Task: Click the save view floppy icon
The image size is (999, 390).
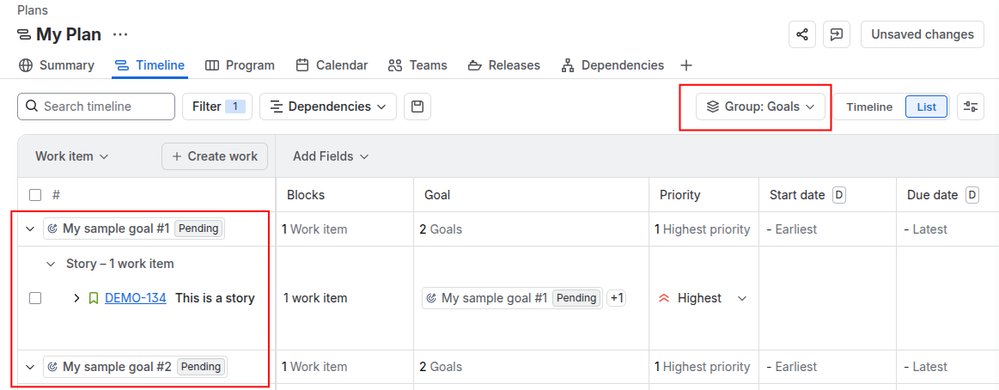Action: 417,106
